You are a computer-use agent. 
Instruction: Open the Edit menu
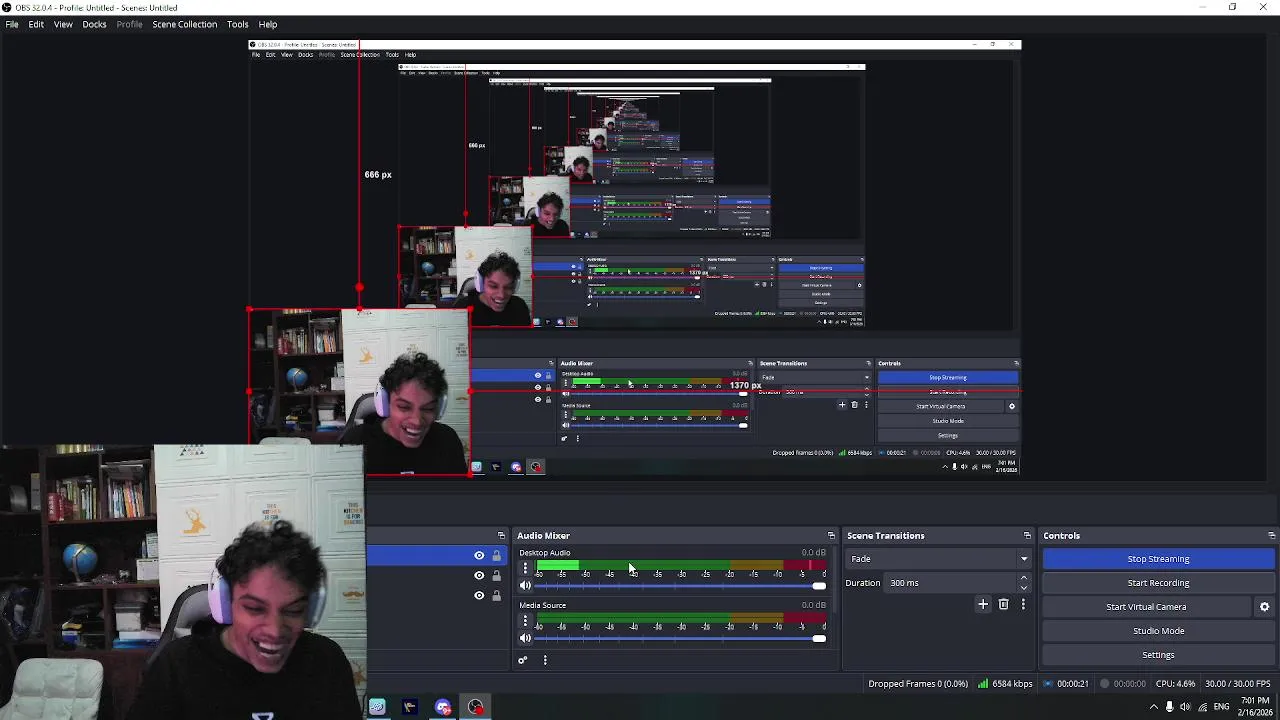pyautogui.click(x=36, y=24)
